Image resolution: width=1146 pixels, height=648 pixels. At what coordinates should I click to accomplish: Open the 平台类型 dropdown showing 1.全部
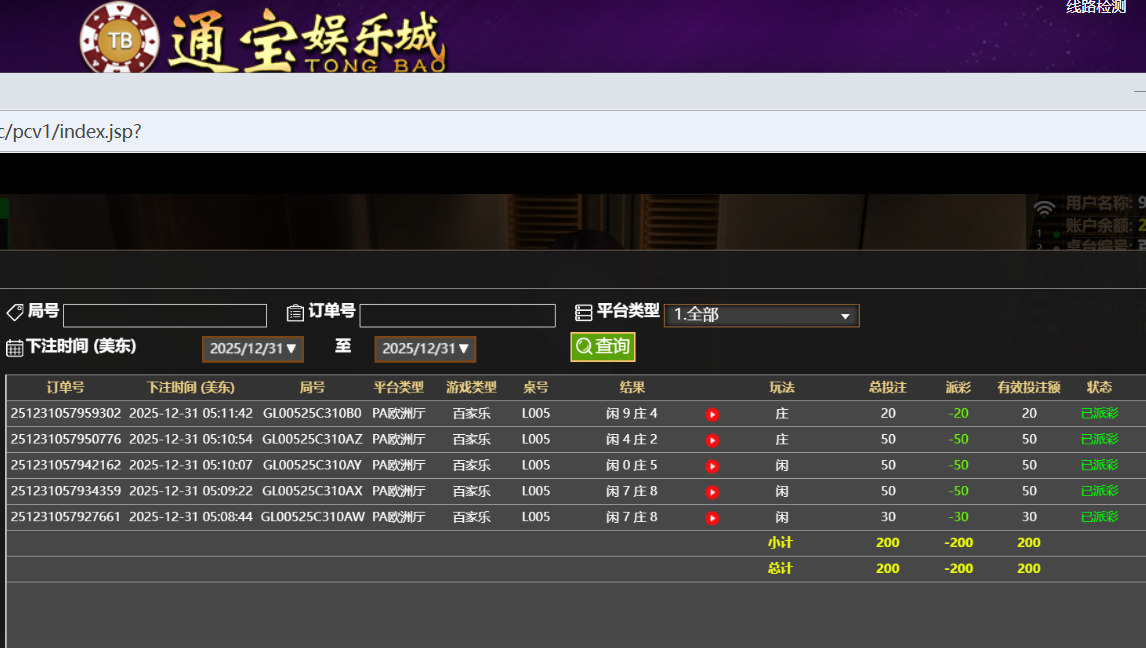tap(761, 315)
